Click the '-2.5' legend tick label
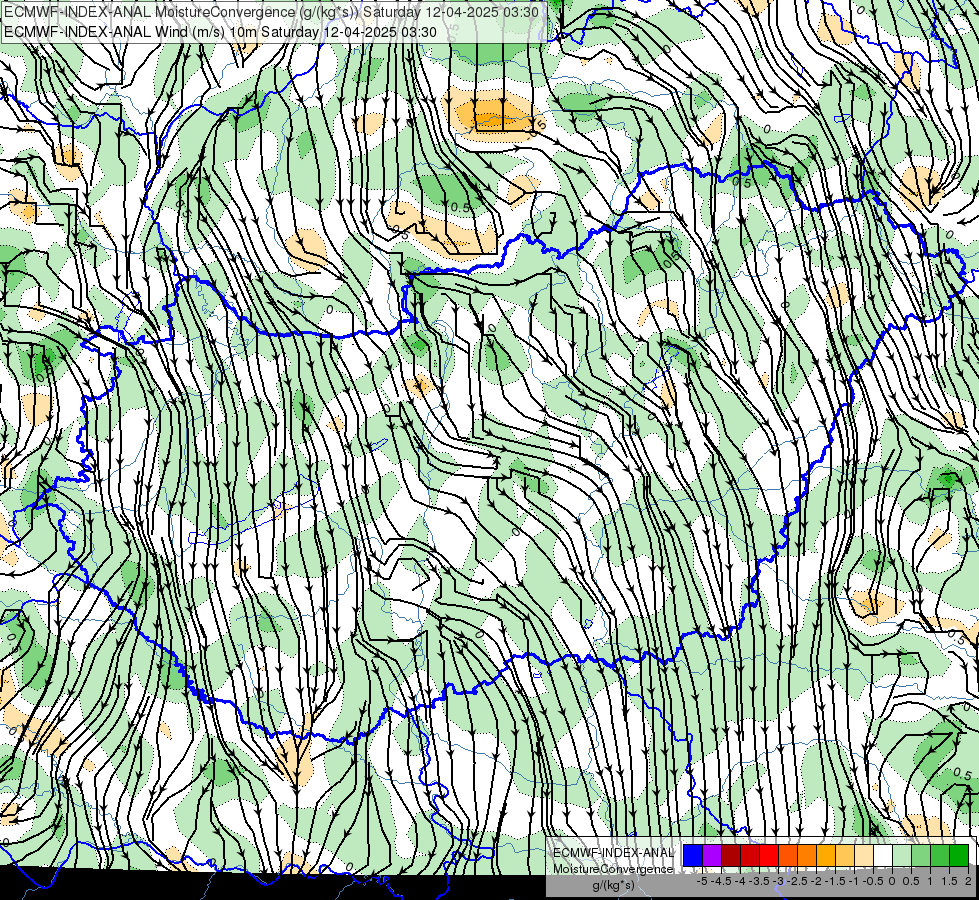 [x=797, y=881]
